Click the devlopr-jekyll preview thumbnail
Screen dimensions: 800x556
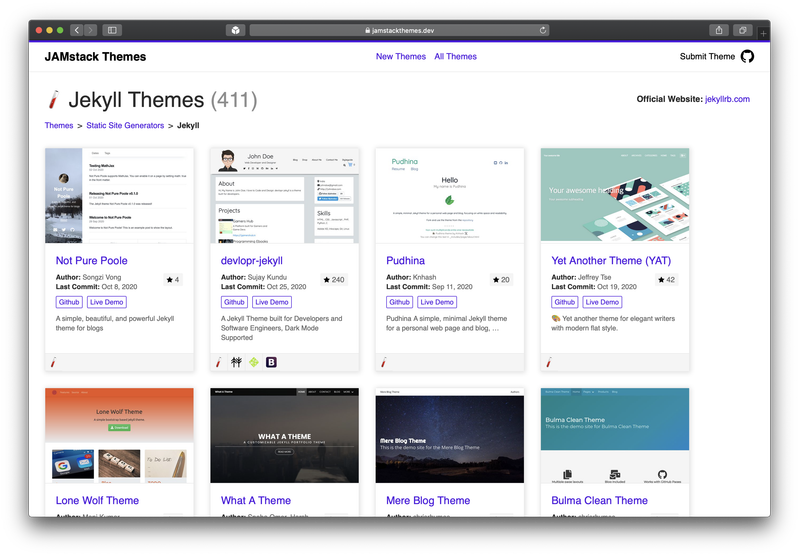[285, 195]
